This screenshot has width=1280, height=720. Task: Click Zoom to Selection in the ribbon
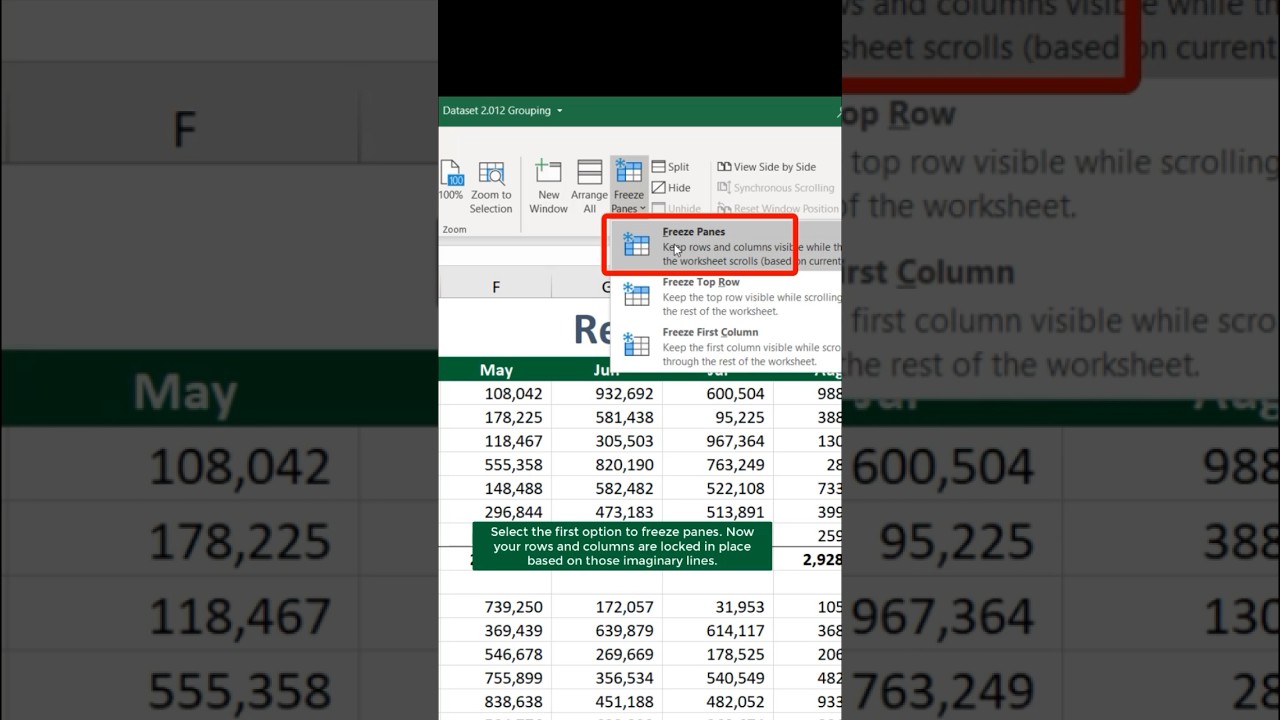pos(491,186)
